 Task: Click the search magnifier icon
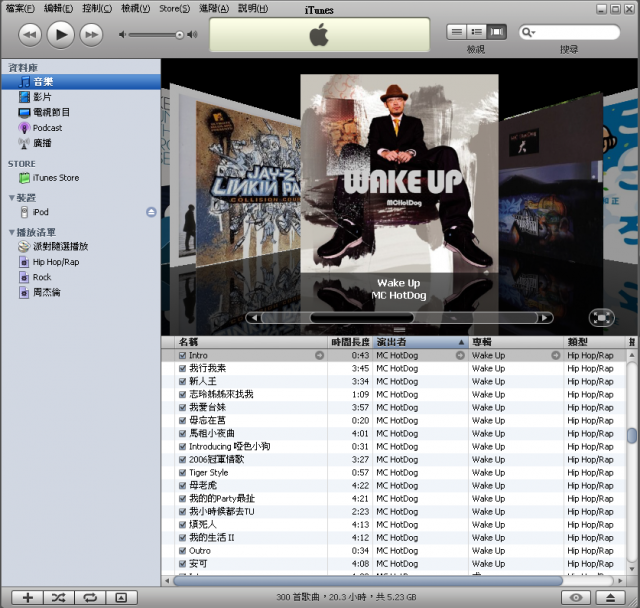coord(528,32)
